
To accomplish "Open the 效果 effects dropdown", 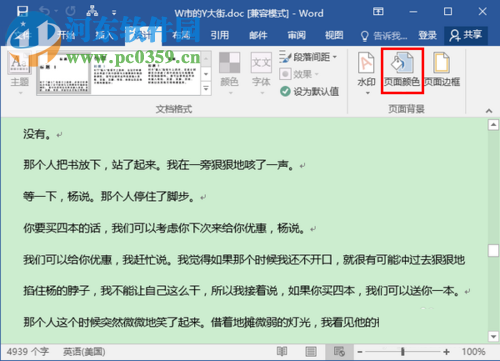I will click(x=299, y=74).
